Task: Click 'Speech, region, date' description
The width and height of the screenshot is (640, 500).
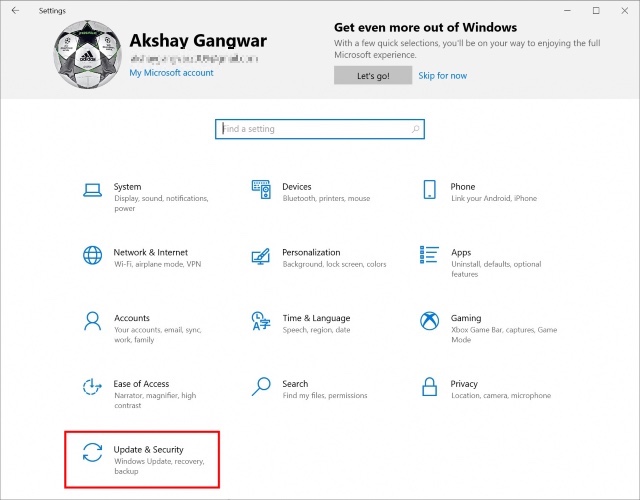Action: [x=316, y=330]
